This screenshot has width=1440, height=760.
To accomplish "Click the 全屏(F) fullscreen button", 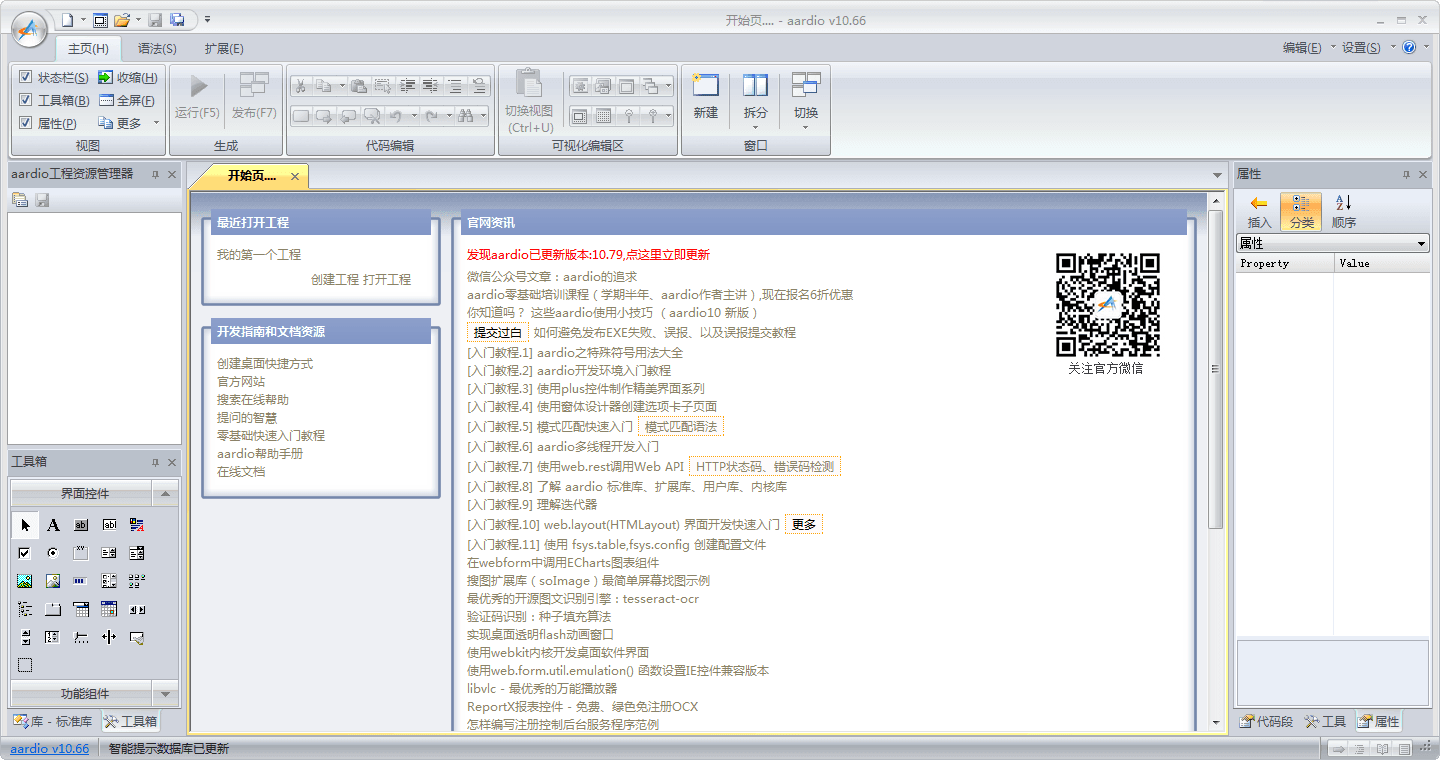I will tap(127, 100).
